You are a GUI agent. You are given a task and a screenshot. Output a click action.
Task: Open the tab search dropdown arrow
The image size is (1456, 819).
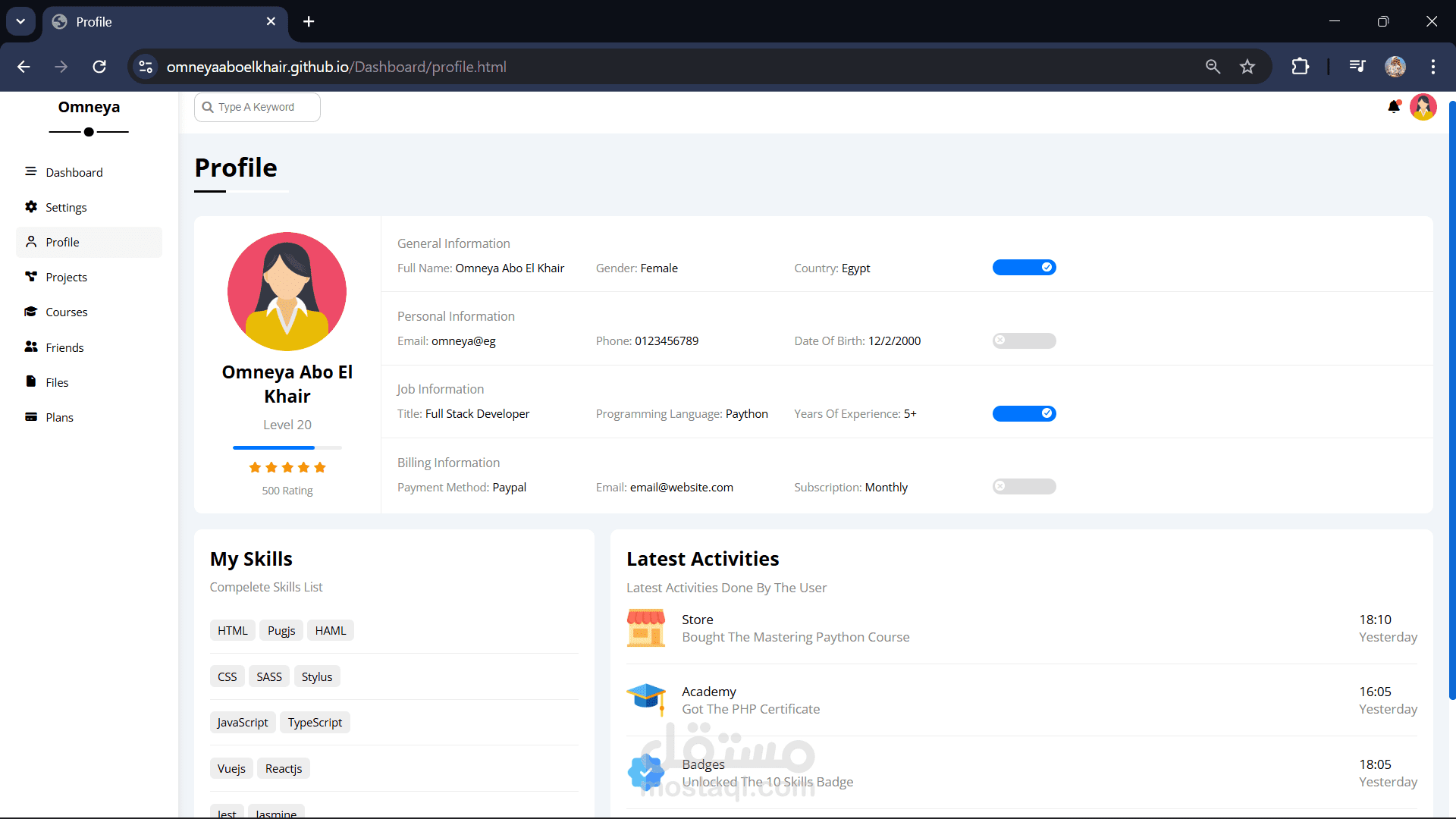pyautogui.click(x=20, y=21)
